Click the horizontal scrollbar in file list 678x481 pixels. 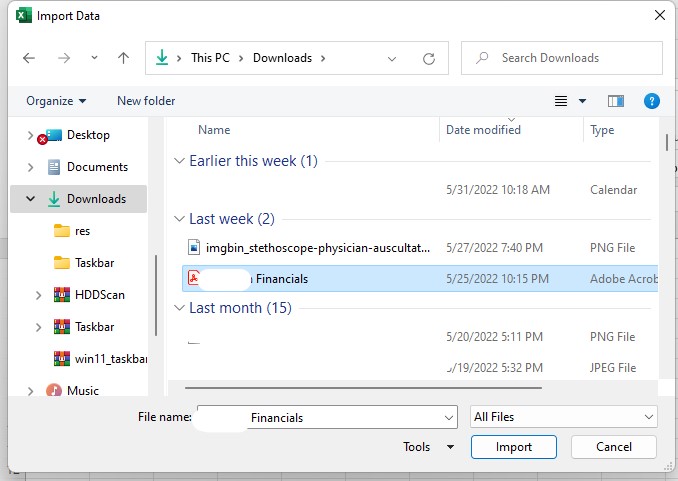pos(363,388)
